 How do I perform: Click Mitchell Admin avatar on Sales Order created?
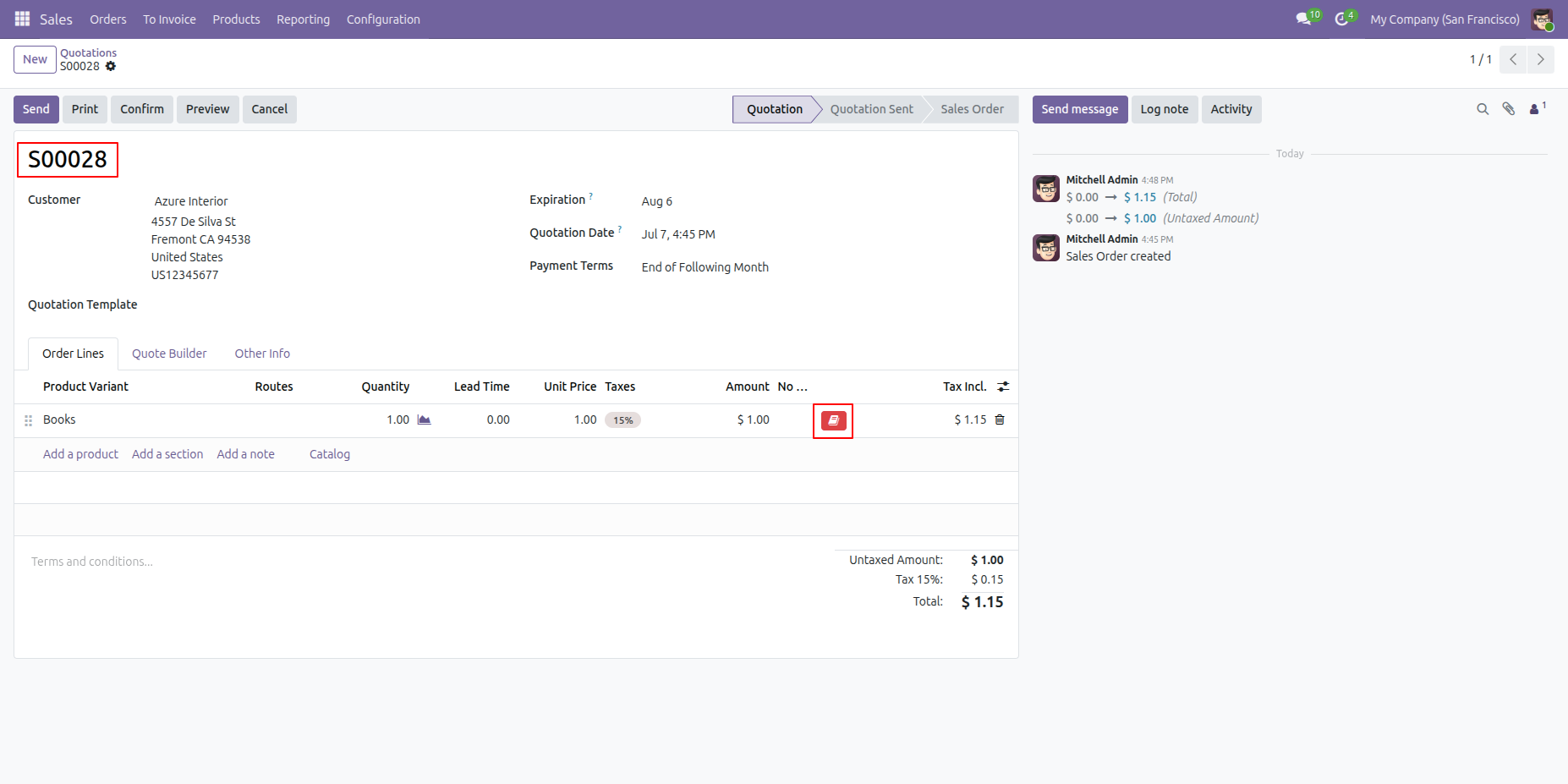pyautogui.click(x=1046, y=248)
